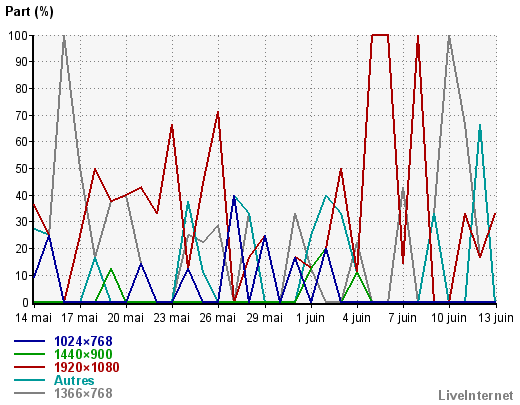Click the 100 value on the y-axis
Screen dimensions: 520x405
[x=18, y=35]
